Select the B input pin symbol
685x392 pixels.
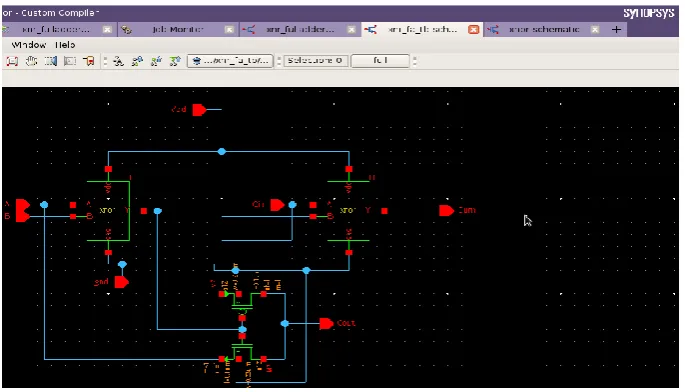(23, 216)
